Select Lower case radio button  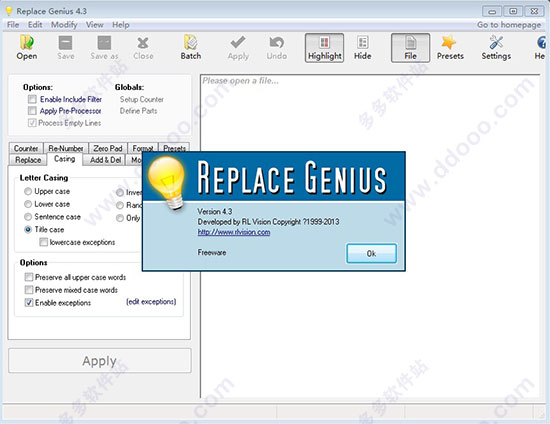pos(28,204)
